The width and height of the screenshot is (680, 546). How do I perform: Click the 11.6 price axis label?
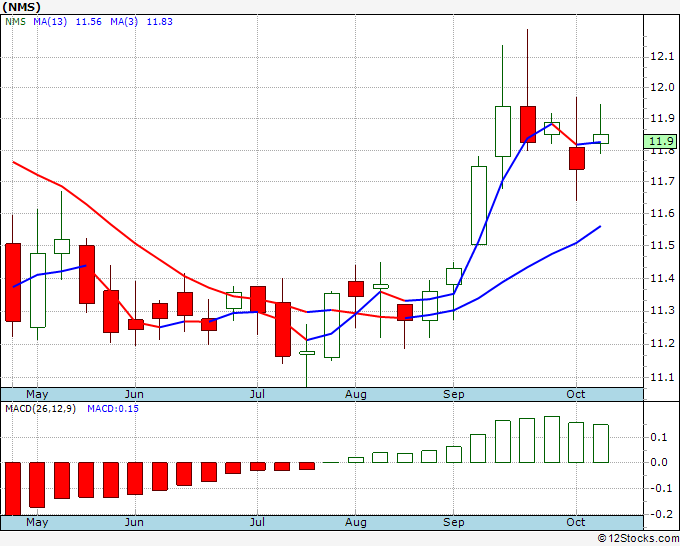coord(662,213)
